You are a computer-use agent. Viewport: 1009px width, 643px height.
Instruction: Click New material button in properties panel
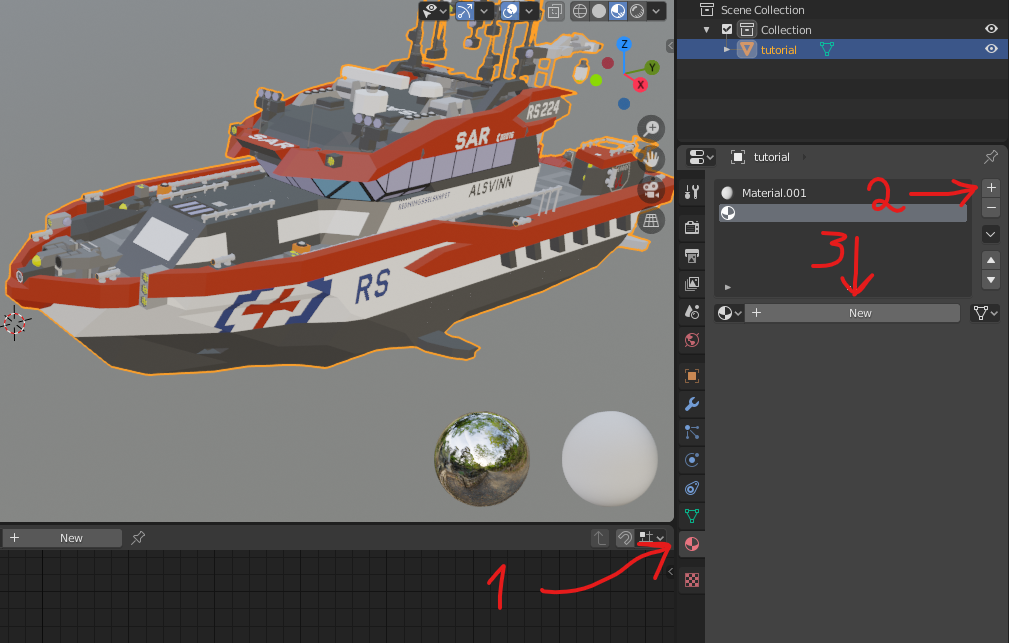[853, 313]
